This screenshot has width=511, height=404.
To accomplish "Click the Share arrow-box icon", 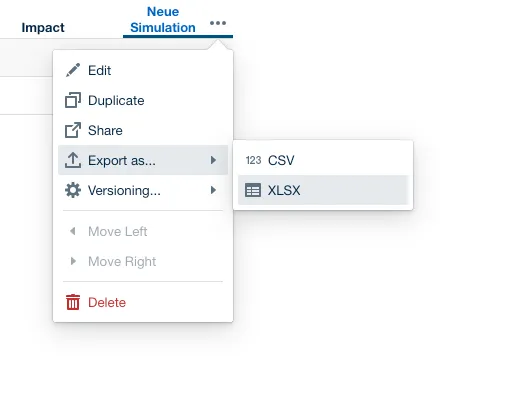I will pos(73,130).
